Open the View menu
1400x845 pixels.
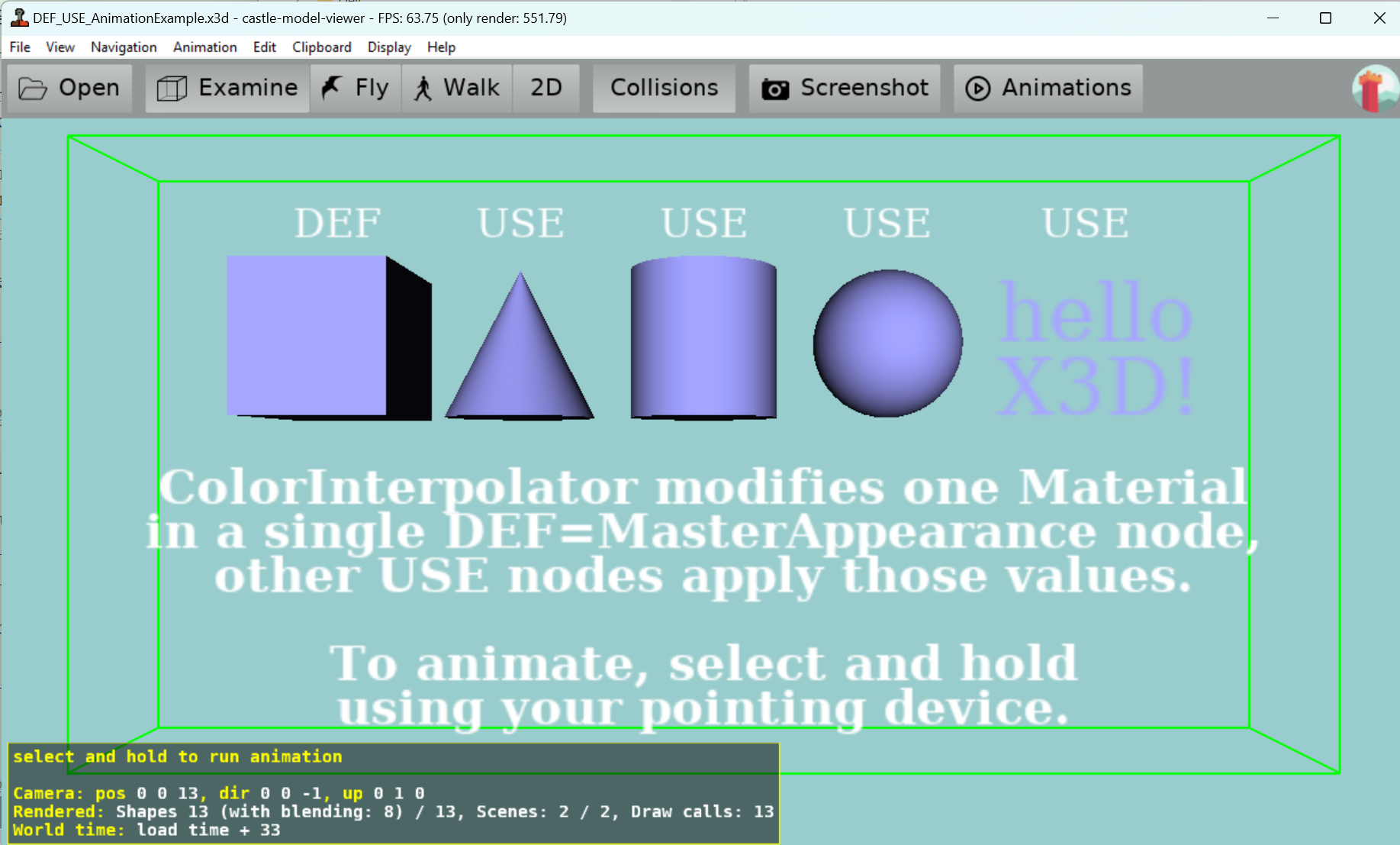click(x=60, y=47)
